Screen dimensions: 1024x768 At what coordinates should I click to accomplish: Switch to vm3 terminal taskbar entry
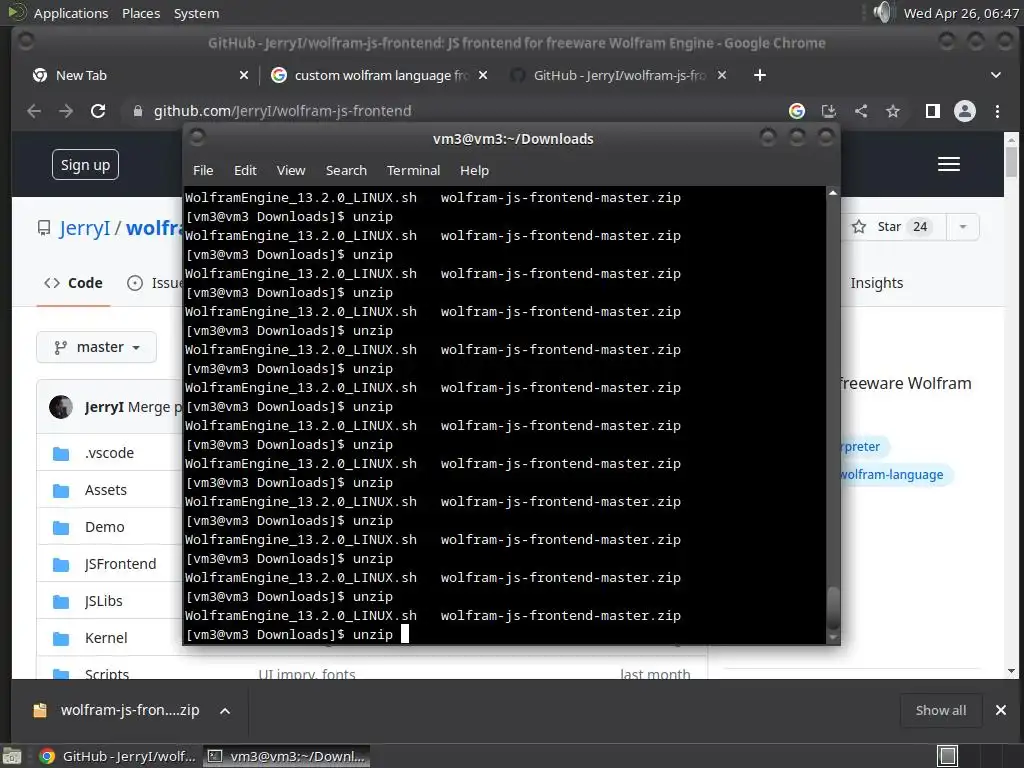click(287, 756)
